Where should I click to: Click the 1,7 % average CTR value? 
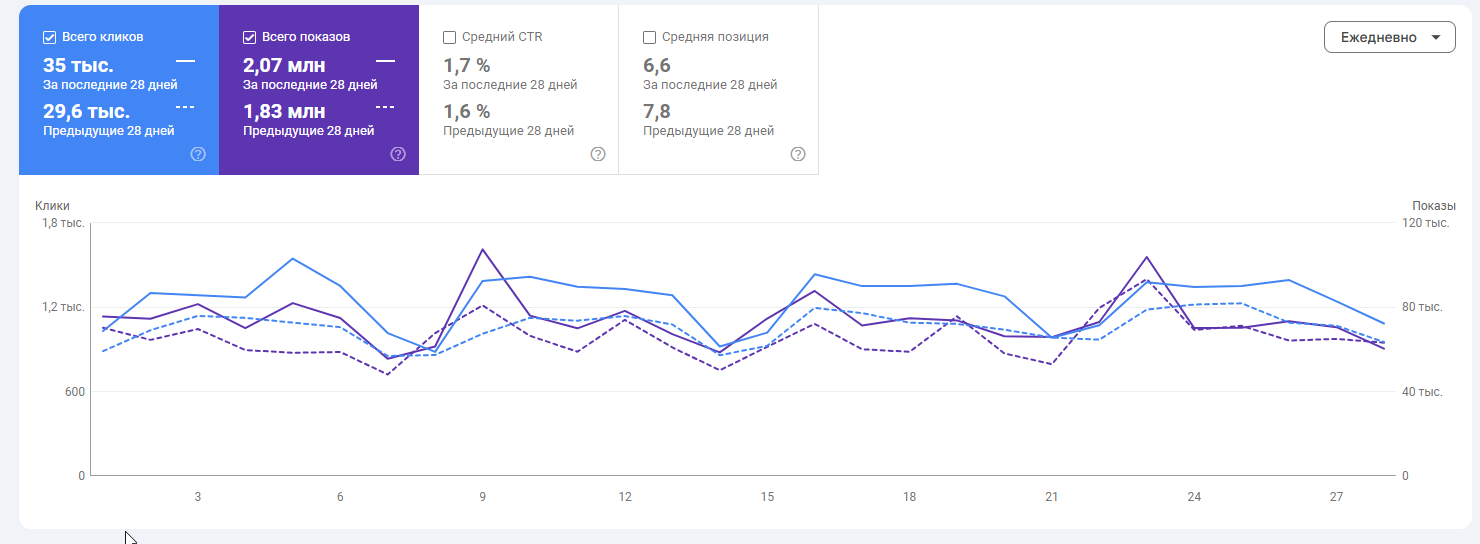pos(466,66)
